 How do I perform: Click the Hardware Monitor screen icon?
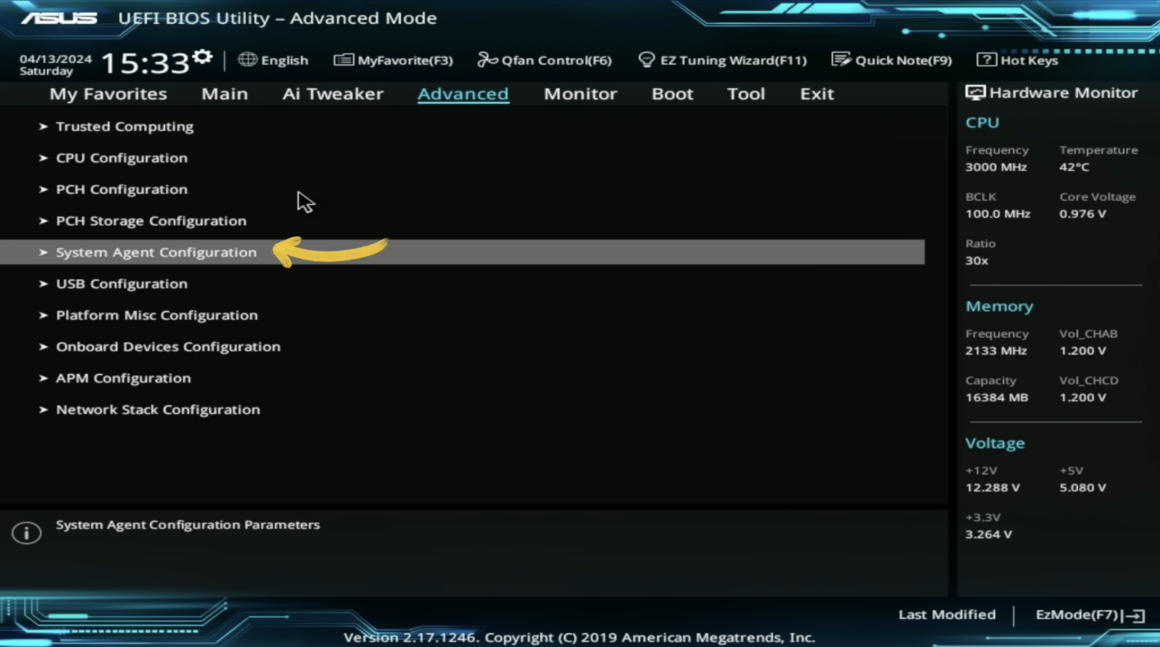pyautogui.click(x=975, y=92)
